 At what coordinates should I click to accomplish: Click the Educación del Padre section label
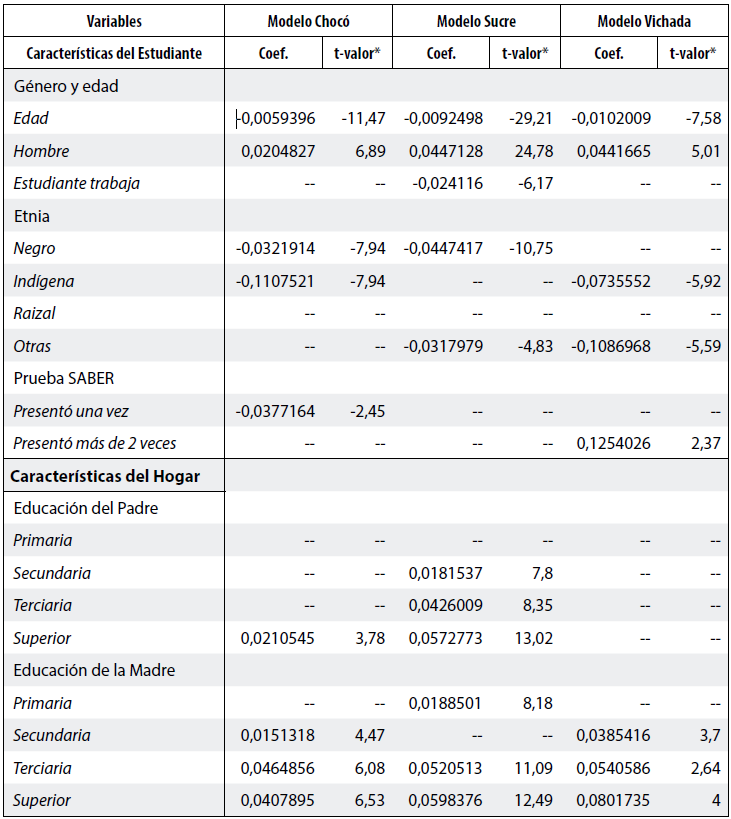click(x=86, y=508)
